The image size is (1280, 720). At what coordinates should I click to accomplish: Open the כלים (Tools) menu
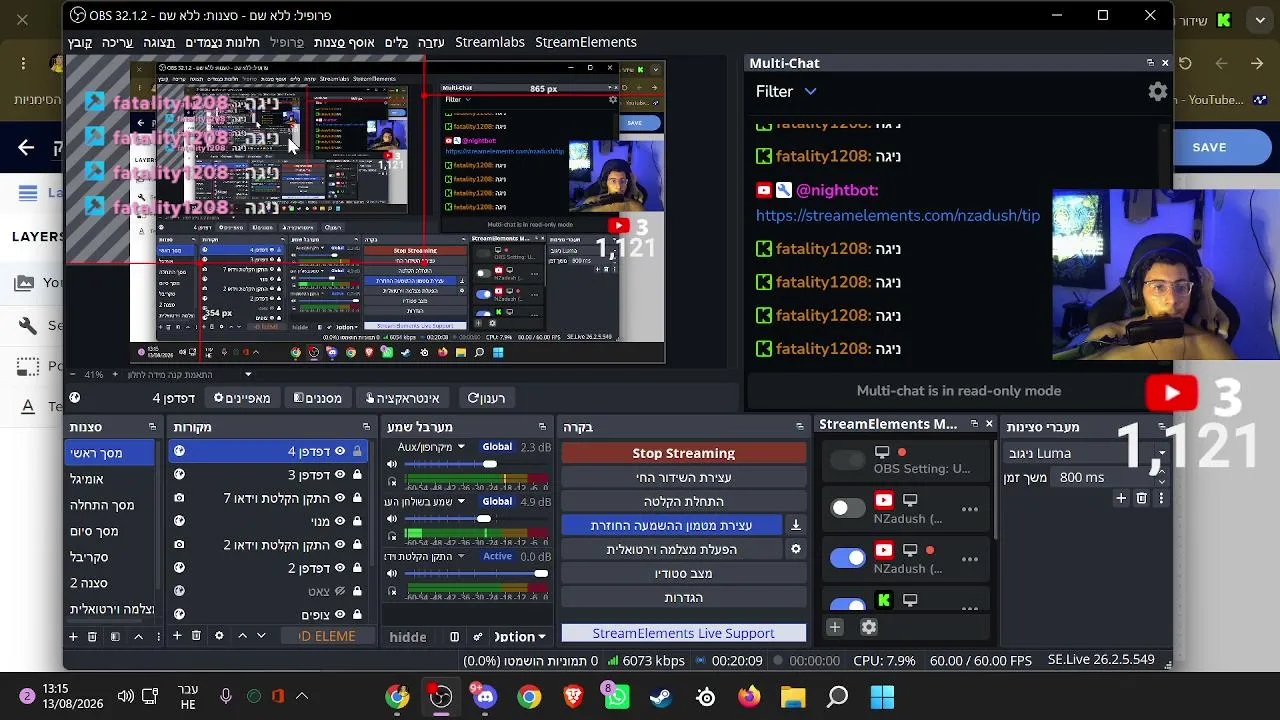point(397,42)
